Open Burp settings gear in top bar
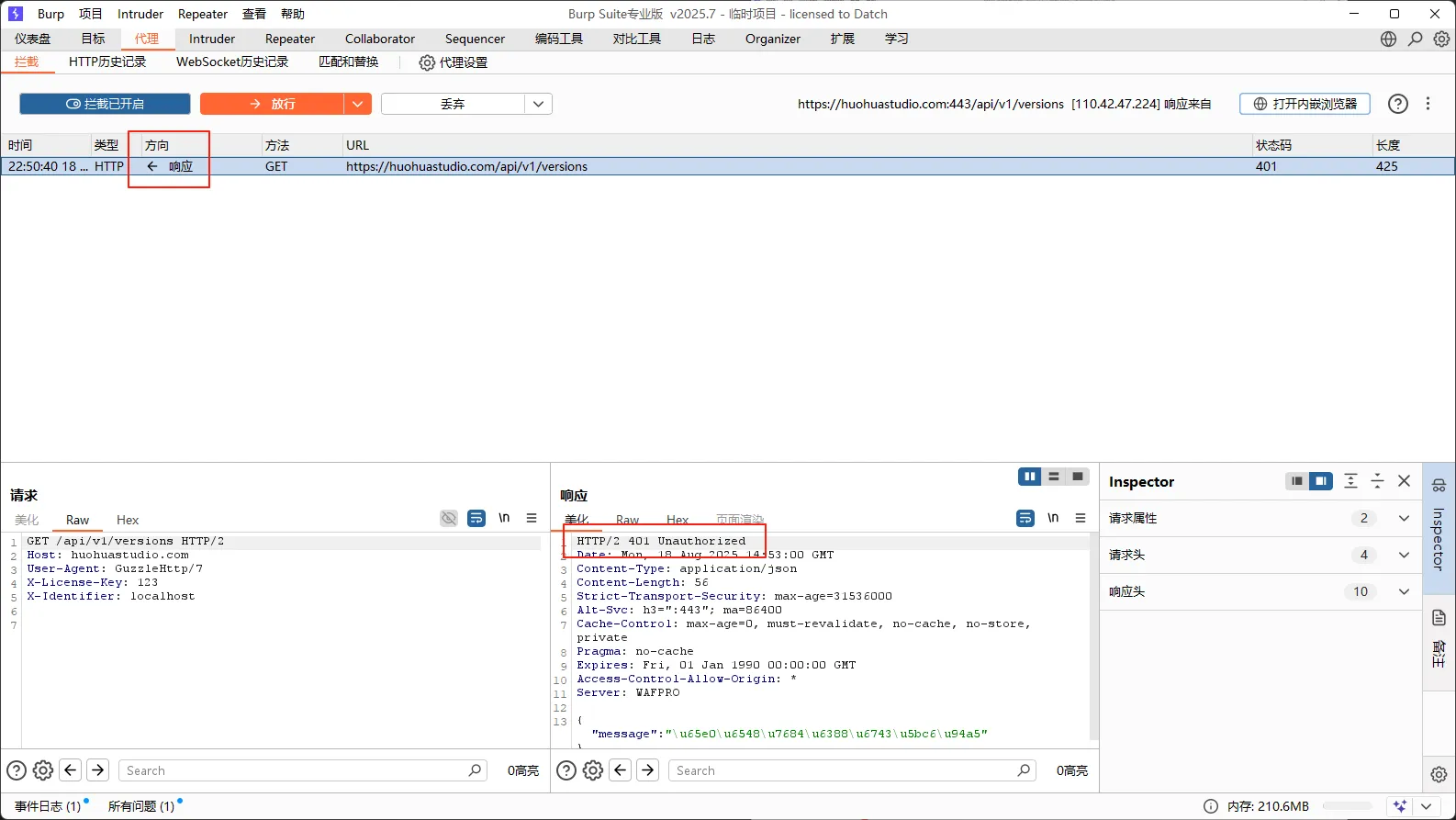 coord(1441,39)
